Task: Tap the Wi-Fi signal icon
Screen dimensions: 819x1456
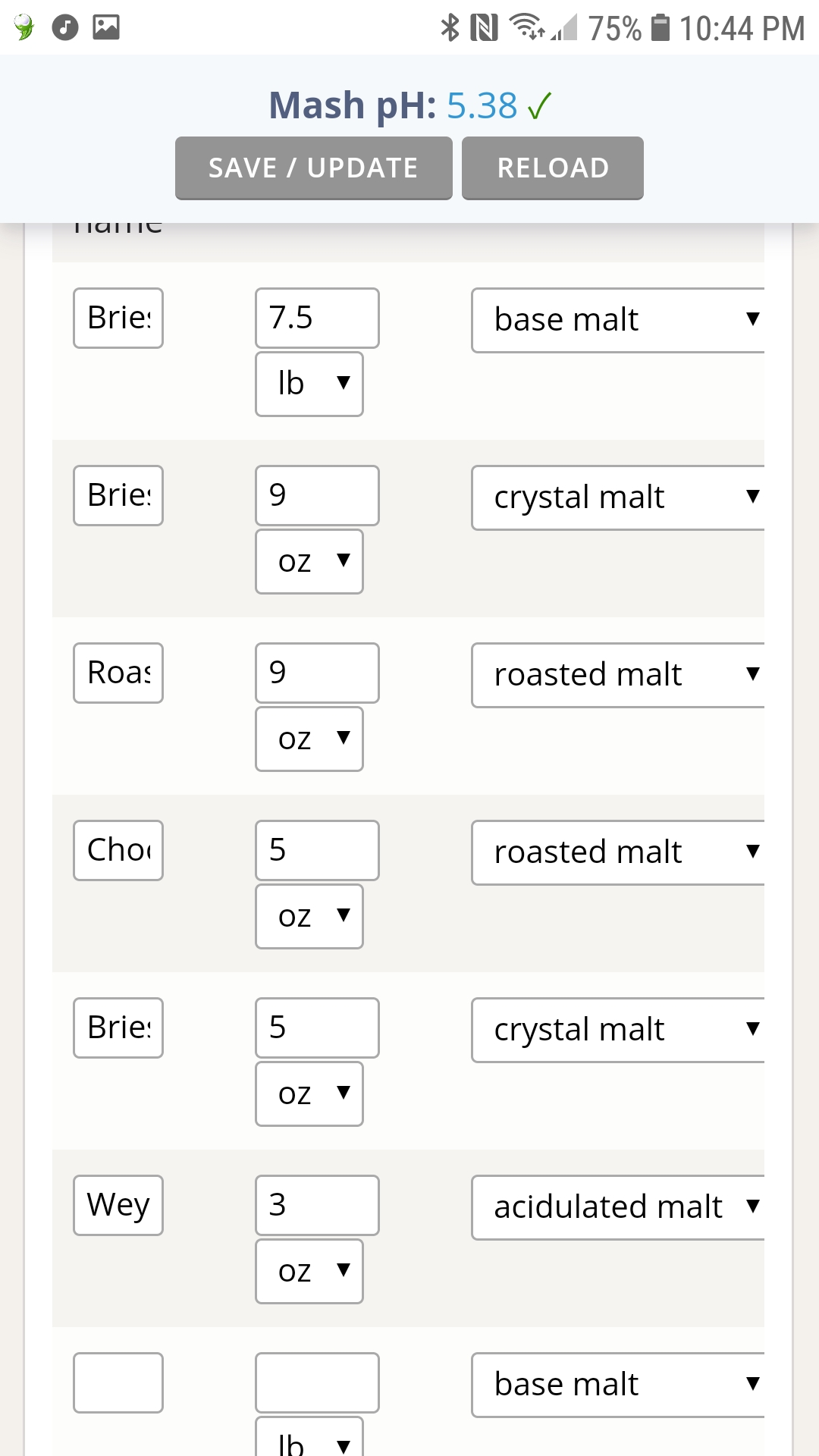Action: pyautogui.click(x=527, y=27)
